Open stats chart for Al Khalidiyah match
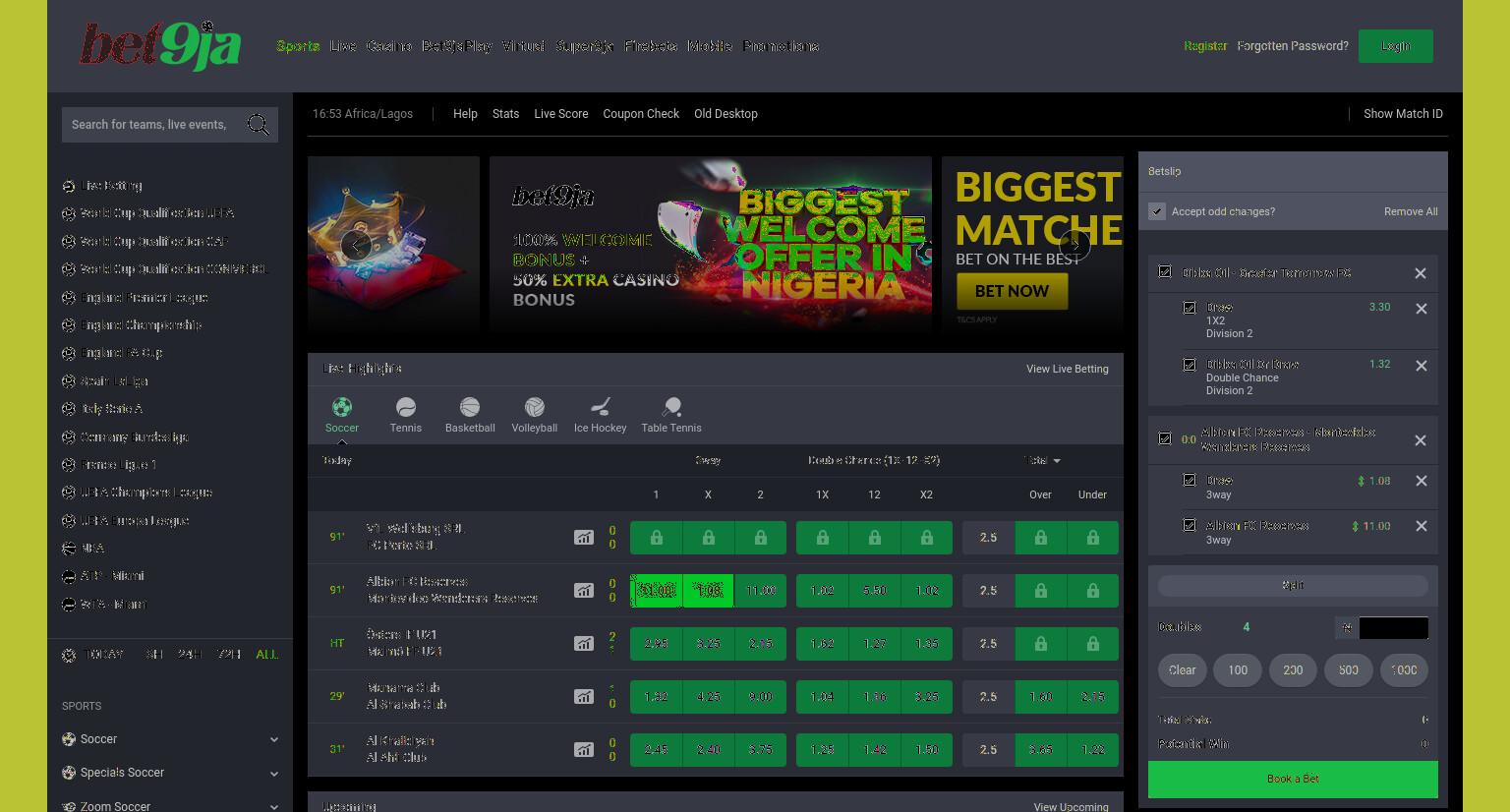Viewport: 1510px width, 812px height. 584,750
